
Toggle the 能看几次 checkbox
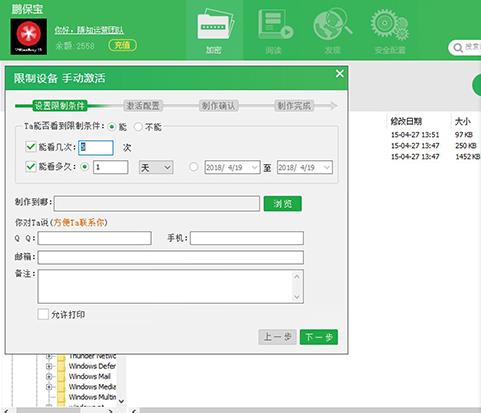[x=31, y=147]
